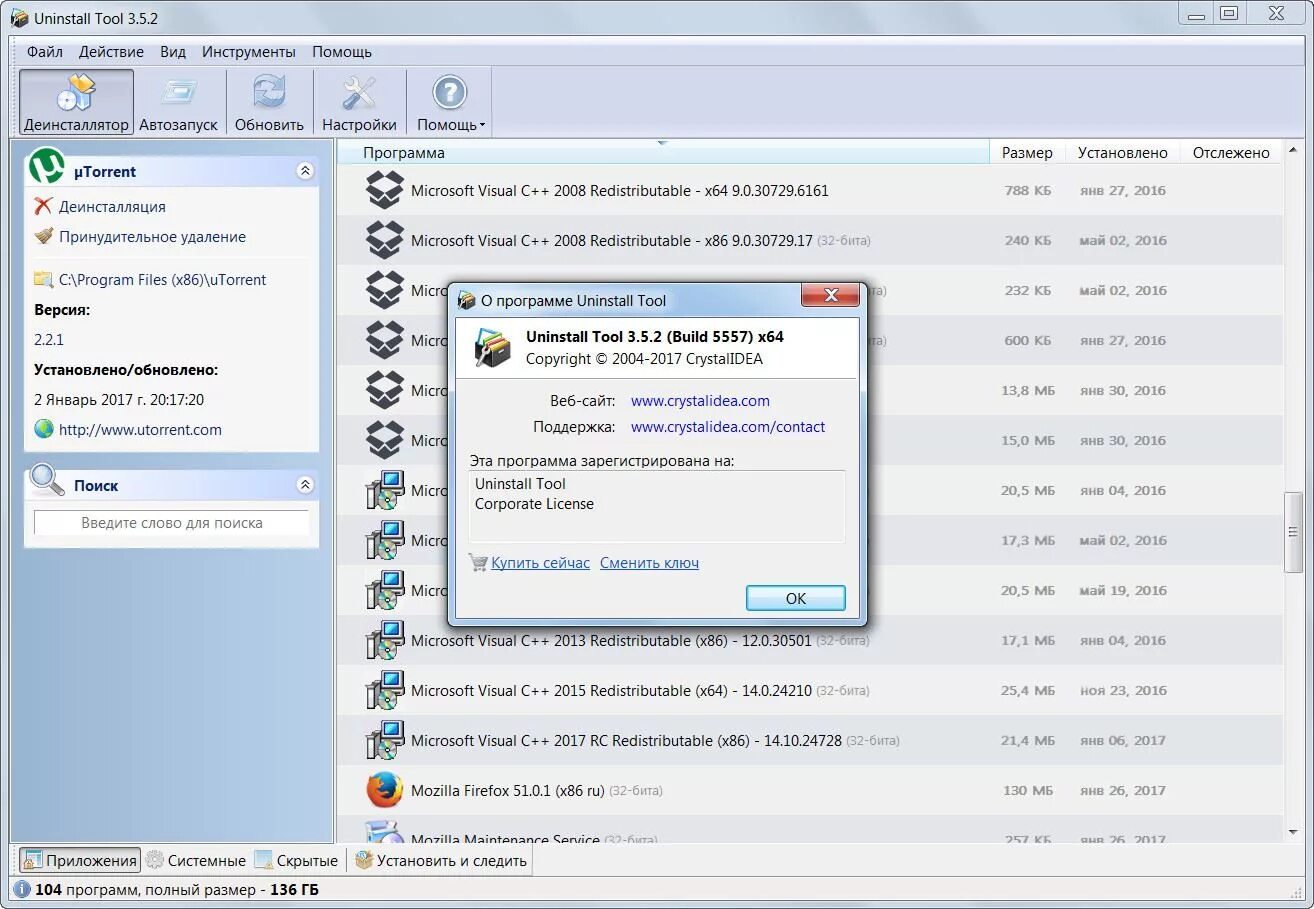Click the ноя 23, 2016 install date

(x=1123, y=690)
